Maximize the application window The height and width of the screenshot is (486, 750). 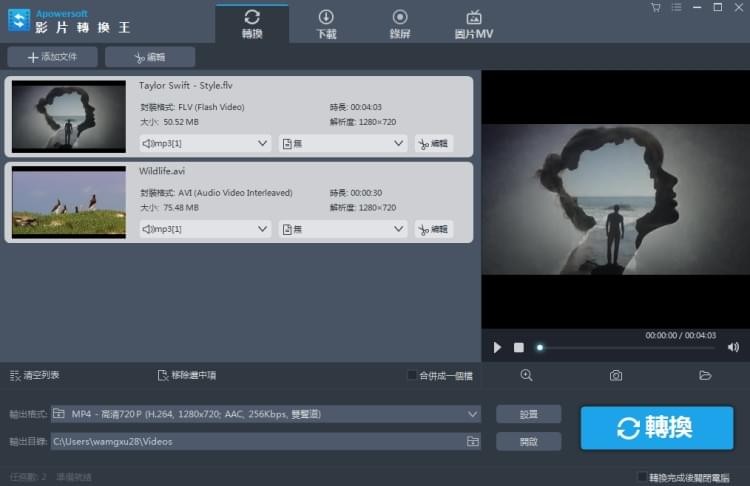[x=717, y=8]
